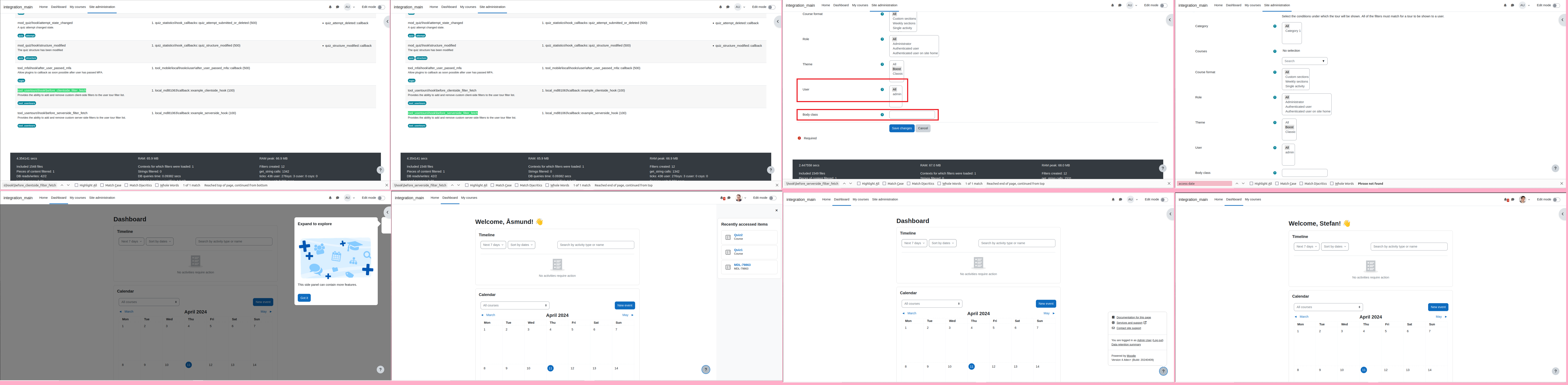Click 'Log out' link in footer popover
1568x385 pixels.
[1158, 341]
